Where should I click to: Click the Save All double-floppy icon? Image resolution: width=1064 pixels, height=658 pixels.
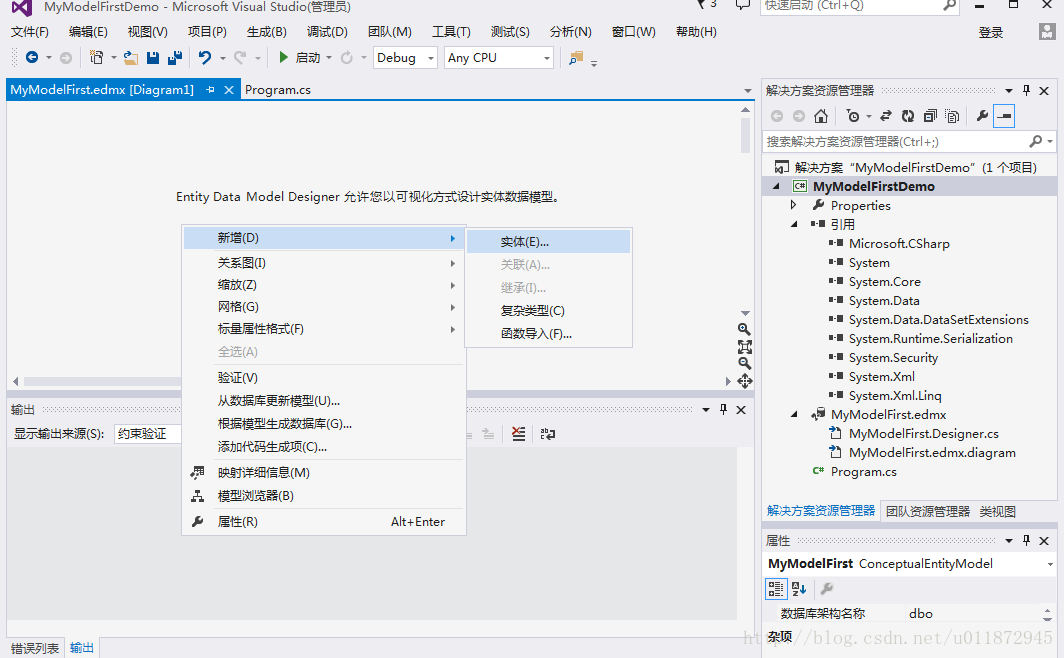pyautogui.click(x=175, y=58)
